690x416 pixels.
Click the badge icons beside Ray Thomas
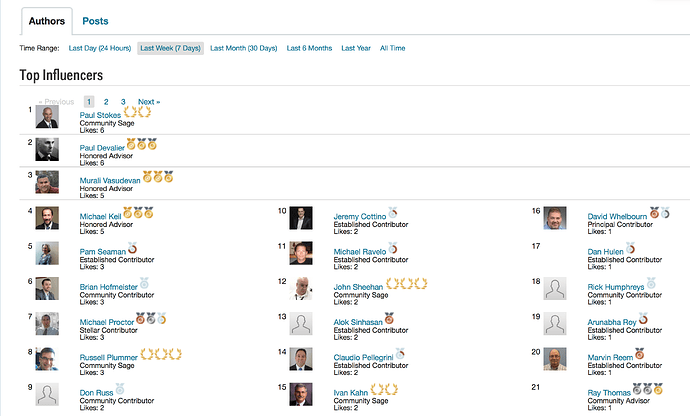[646, 389]
